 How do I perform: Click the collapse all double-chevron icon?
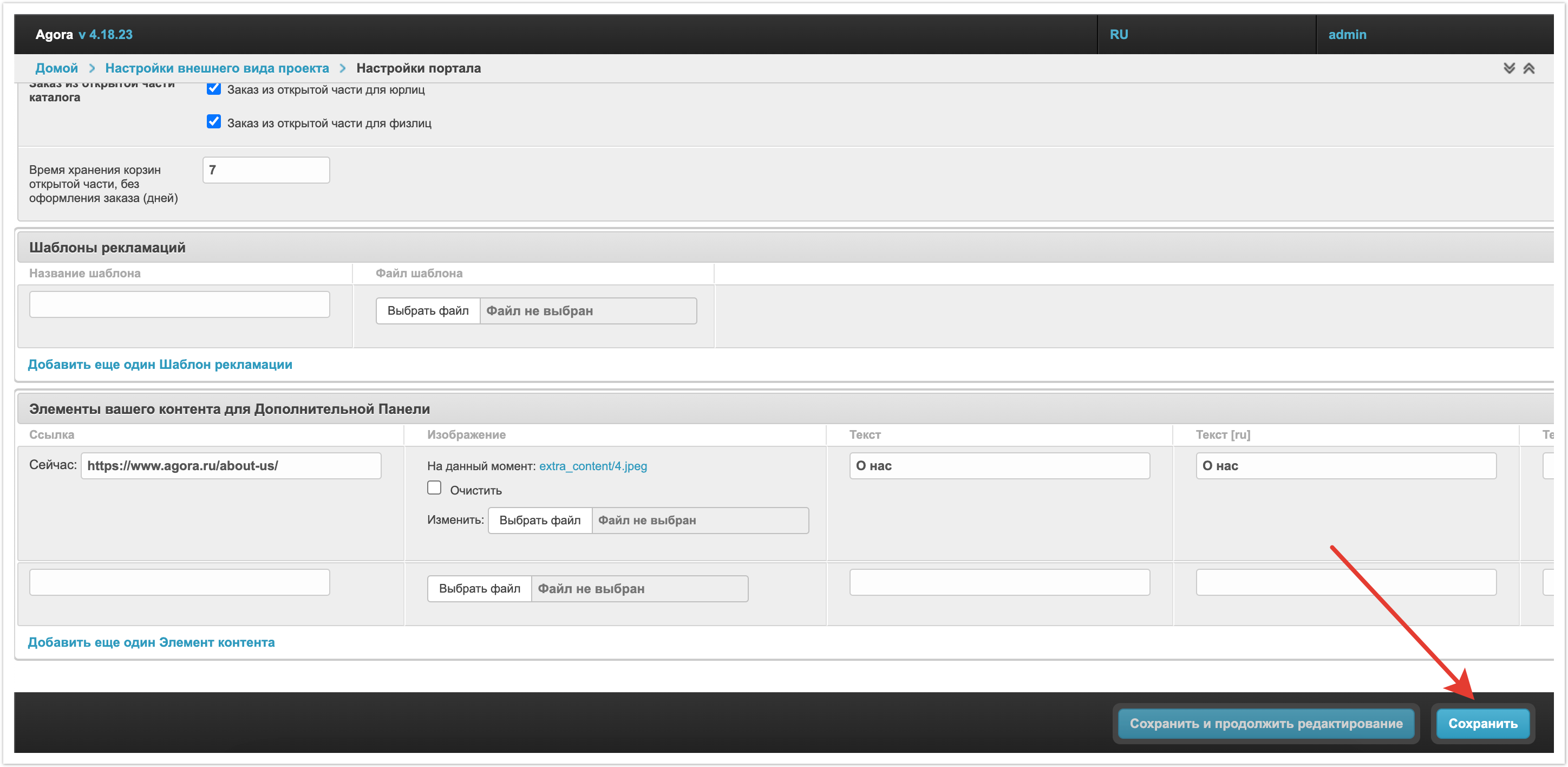tap(1528, 68)
